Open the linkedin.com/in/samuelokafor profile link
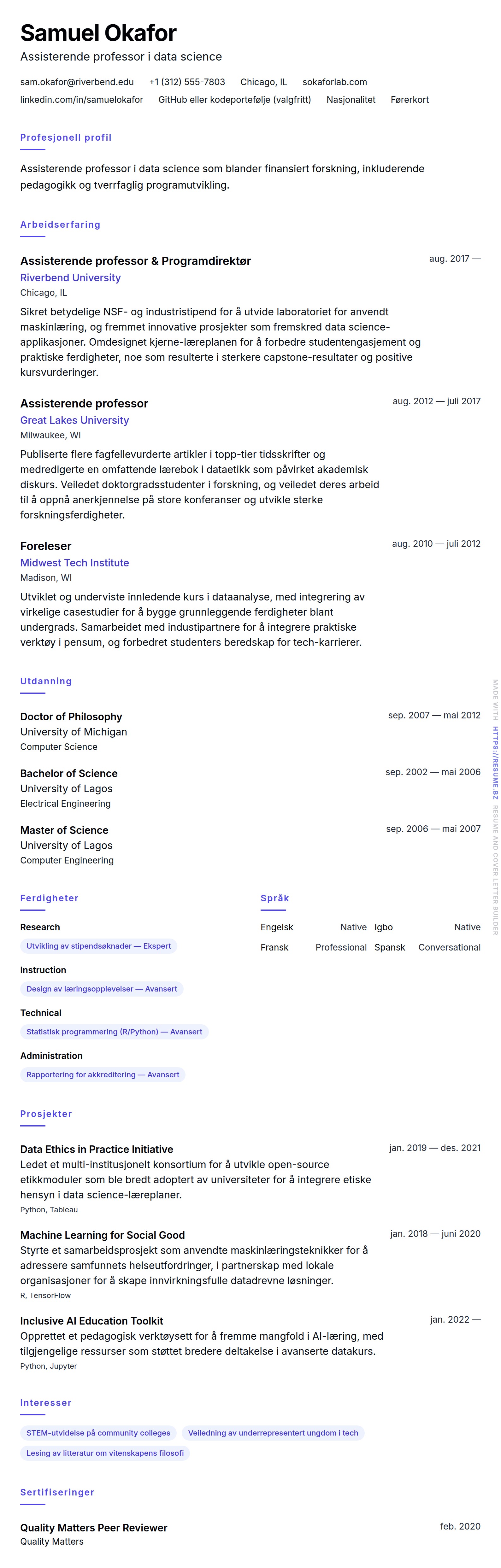The height and width of the screenshot is (1568, 501). point(82,100)
